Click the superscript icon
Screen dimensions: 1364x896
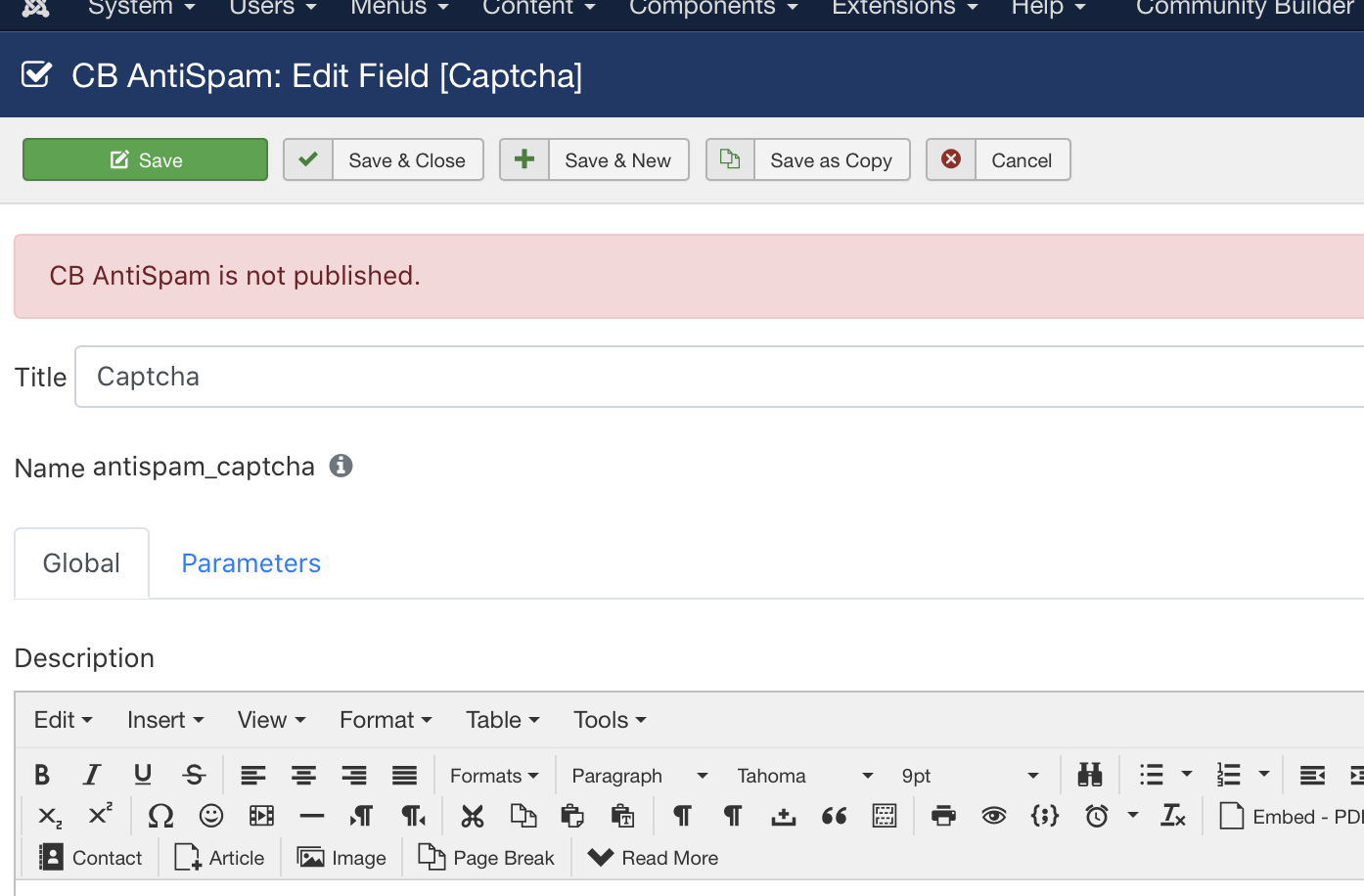101,816
